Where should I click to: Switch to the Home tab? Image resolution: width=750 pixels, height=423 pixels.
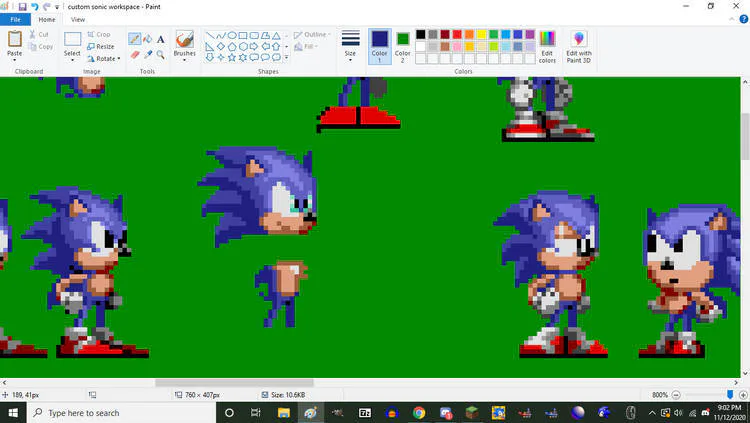47,19
